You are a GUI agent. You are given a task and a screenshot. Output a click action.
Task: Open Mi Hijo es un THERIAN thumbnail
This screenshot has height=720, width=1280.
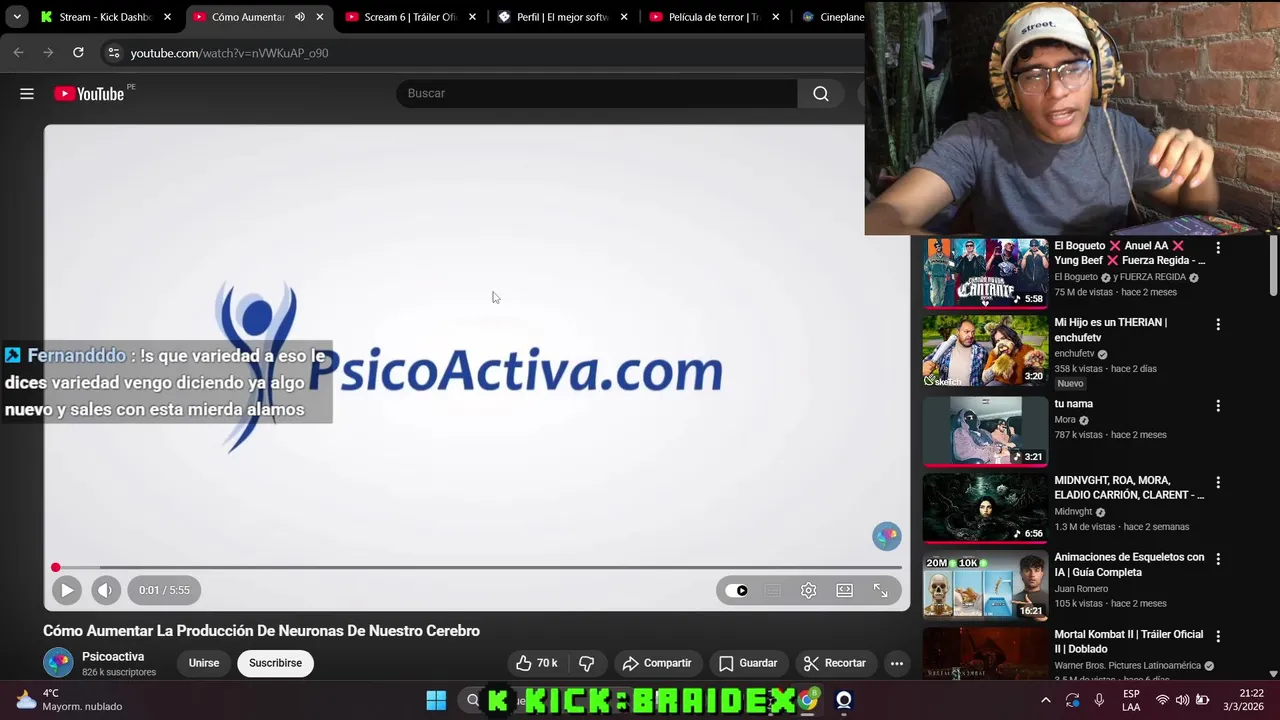(985, 351)
